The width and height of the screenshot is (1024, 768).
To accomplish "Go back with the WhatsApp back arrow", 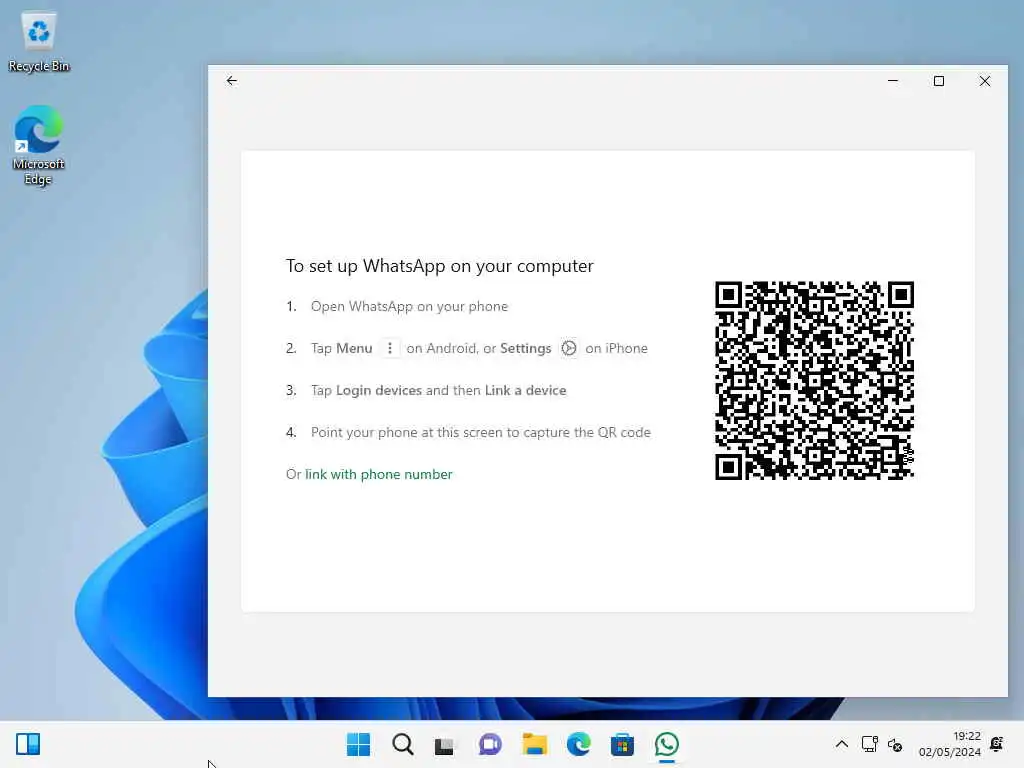I will pyautogui.click(x=232, y=81).
